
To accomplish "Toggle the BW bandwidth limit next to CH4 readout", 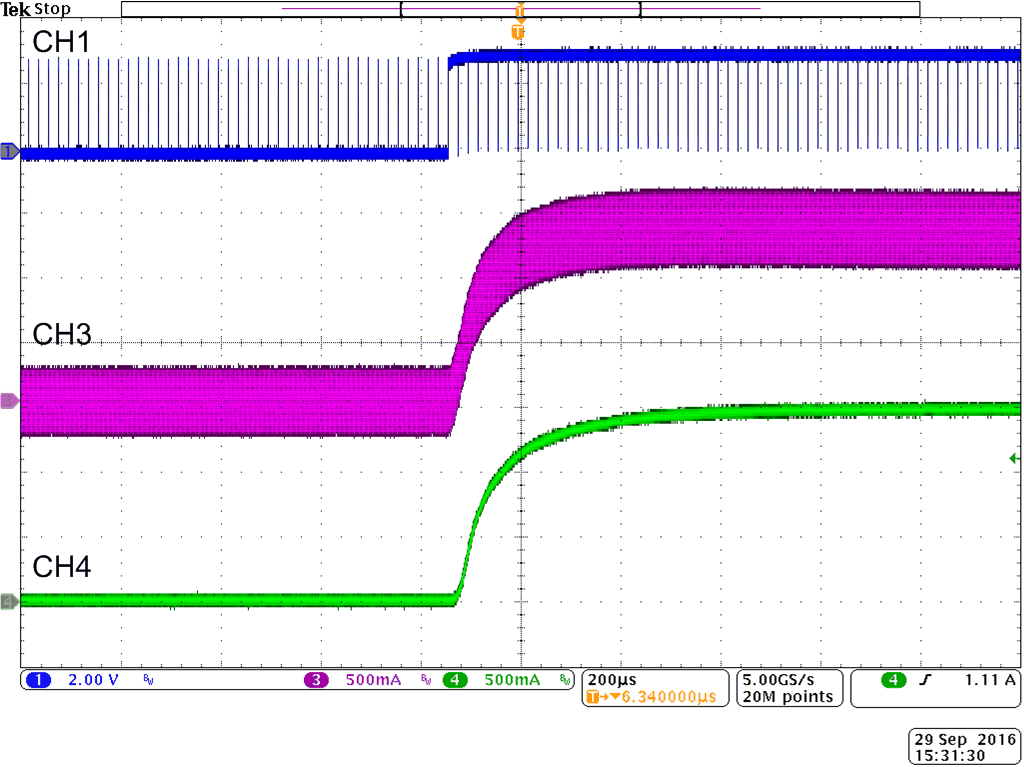I will pos(564,680).
